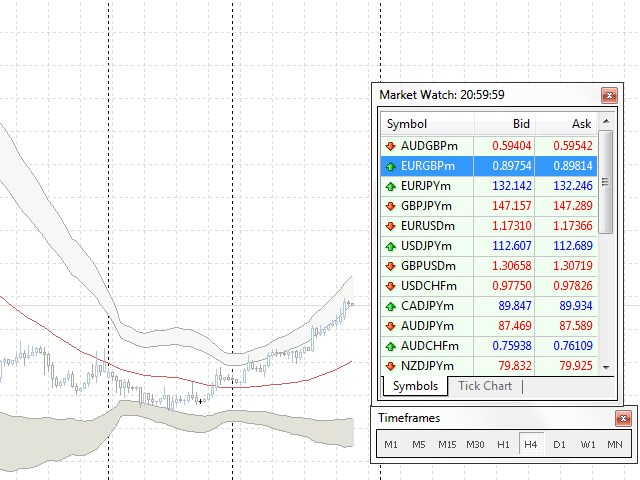The height and width of the screenshot is (480, 640).
Task: Activate the H4 timeframe button
Action: click(531, 444)
